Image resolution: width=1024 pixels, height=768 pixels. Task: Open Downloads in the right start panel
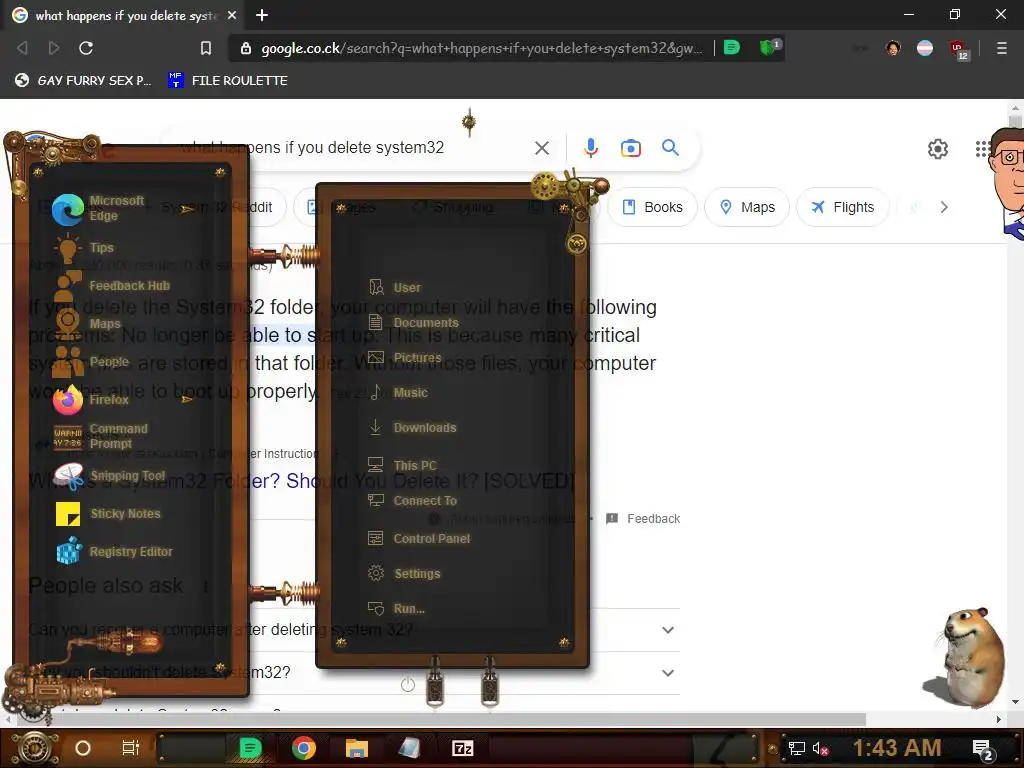412,428
